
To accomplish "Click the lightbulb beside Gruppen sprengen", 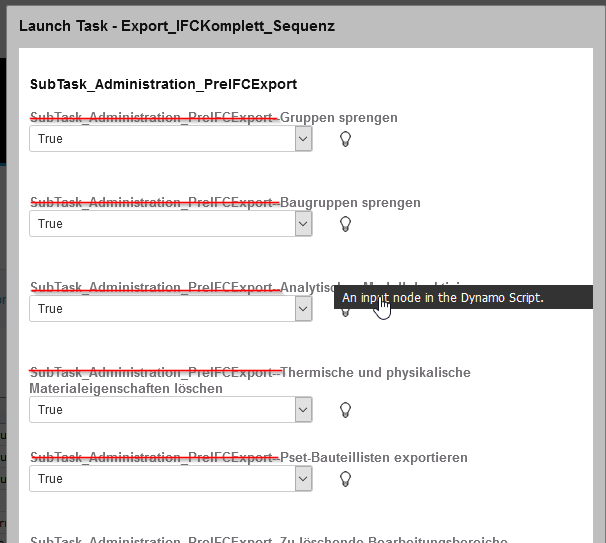I will pos(346,139).
